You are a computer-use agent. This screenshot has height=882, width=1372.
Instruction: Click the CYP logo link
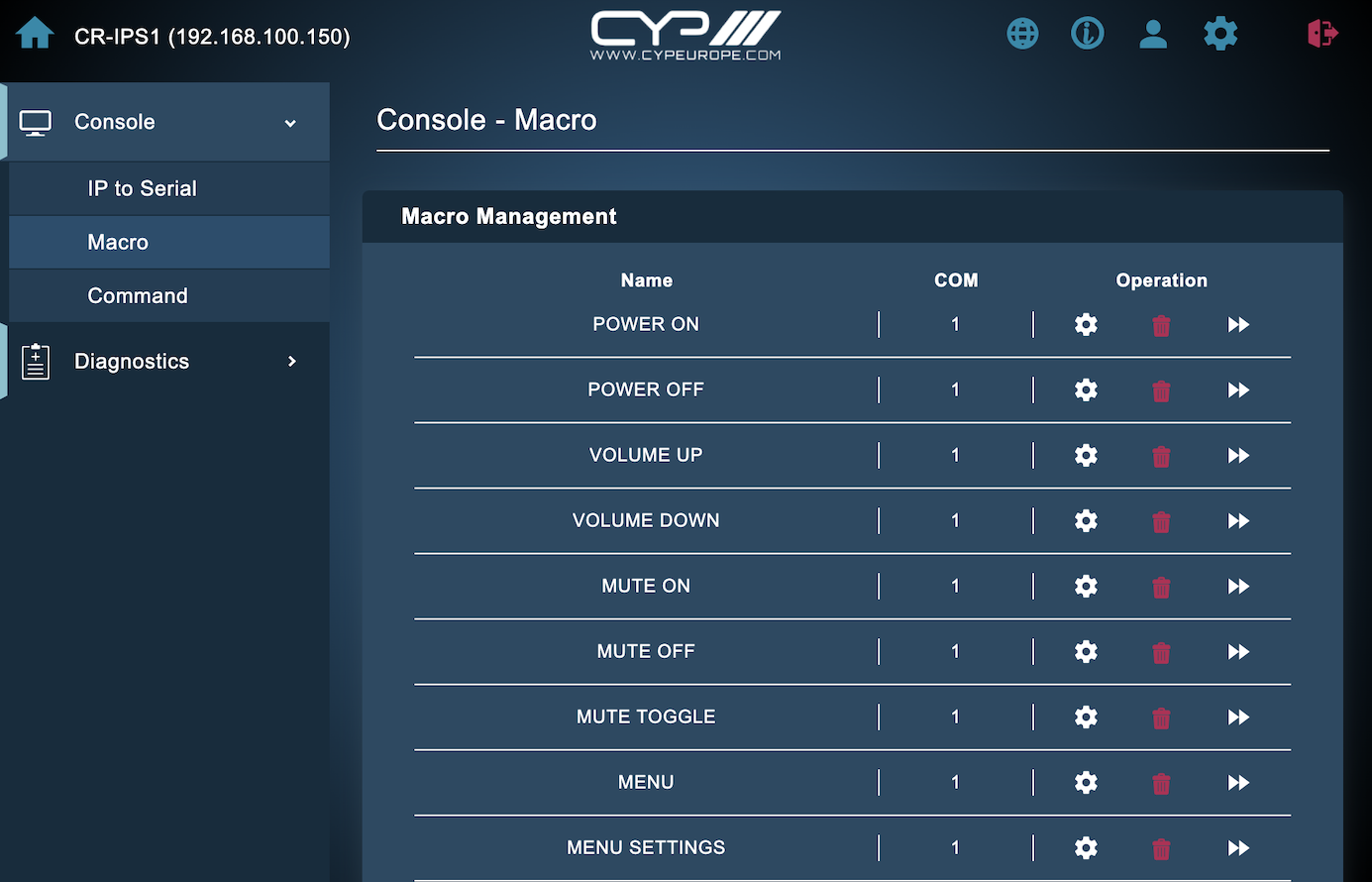coord(686,36)
